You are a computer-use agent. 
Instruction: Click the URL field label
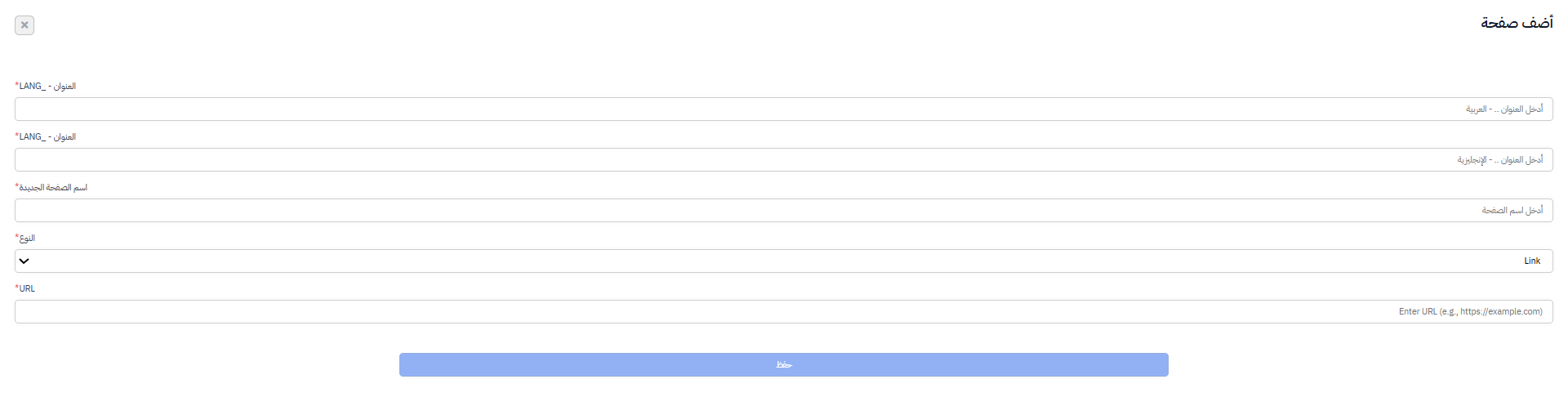coord(27,288)
